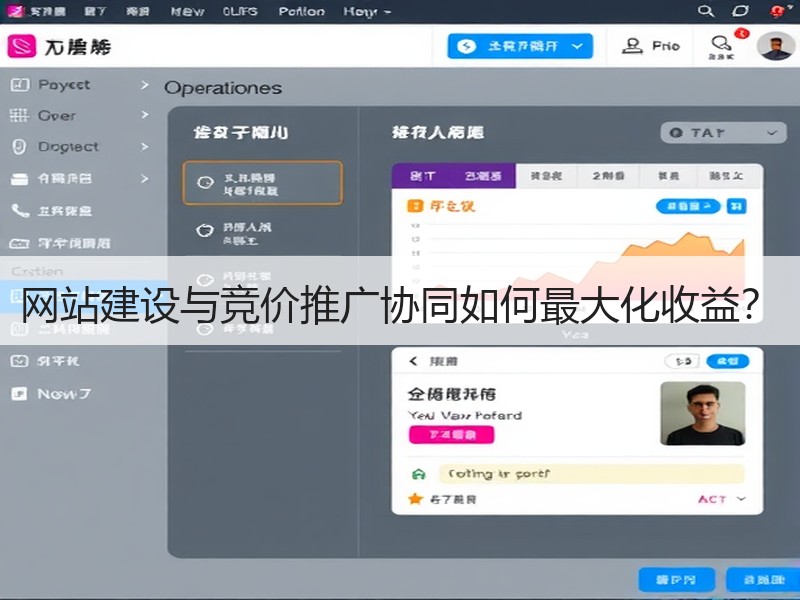The image size is (800, 600).
Task: Expand the Dogiect sidebar chevron
Action: click(x=145, y=147)
